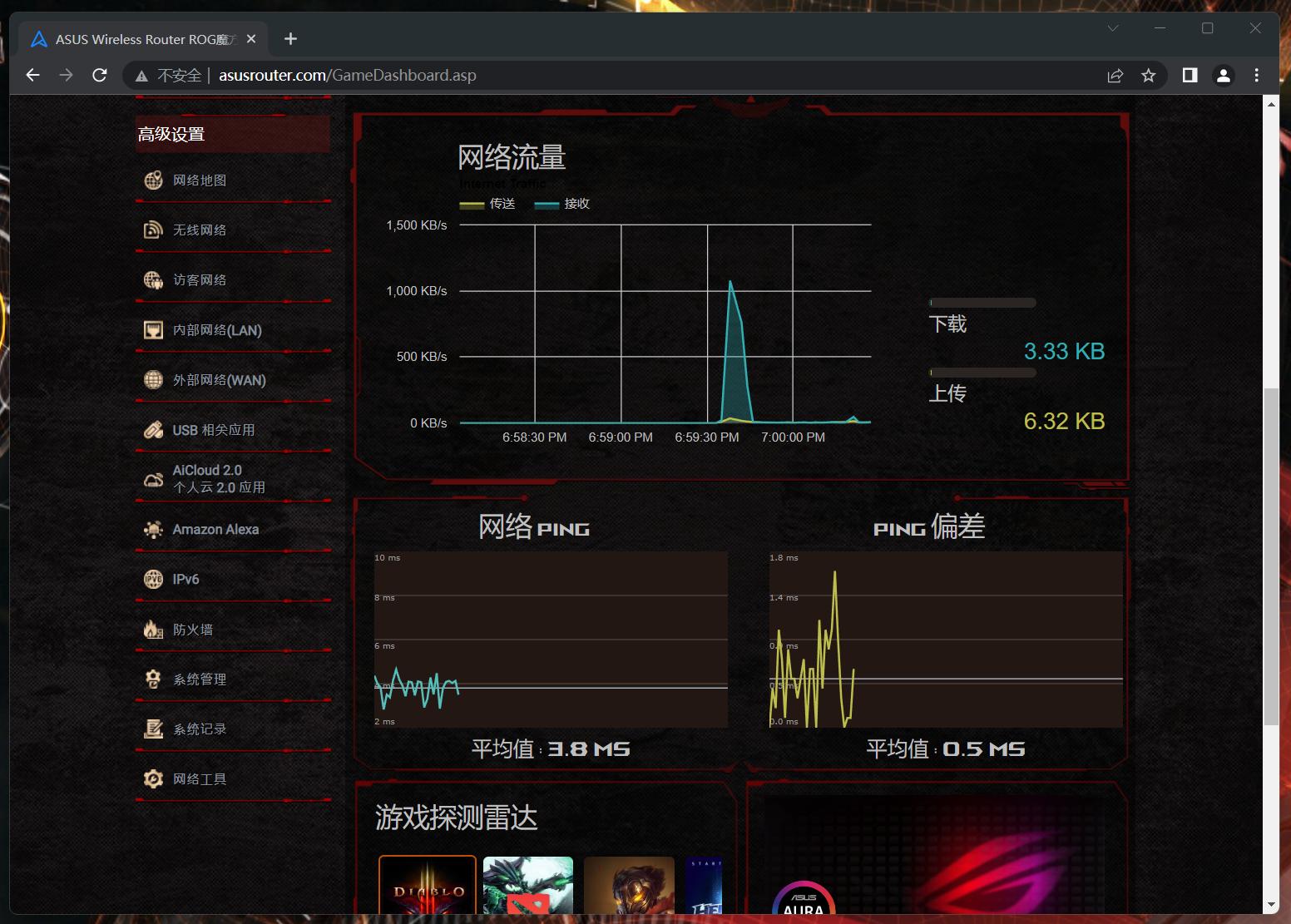Toggle the 接收 legend series in chart
The width and height of the screenshot is (1291, 924).
coord(563,204)
